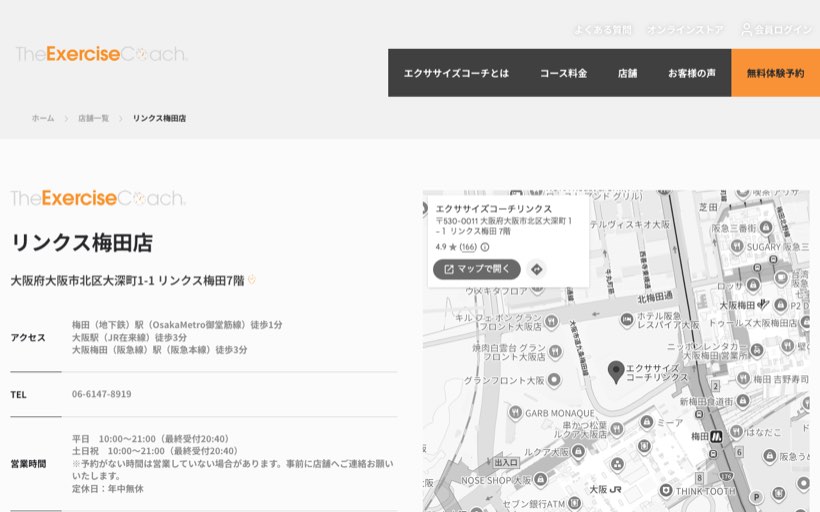820x512 pixels.
Task: Click the 出入口 label on the map
Action: click(506, 462)
